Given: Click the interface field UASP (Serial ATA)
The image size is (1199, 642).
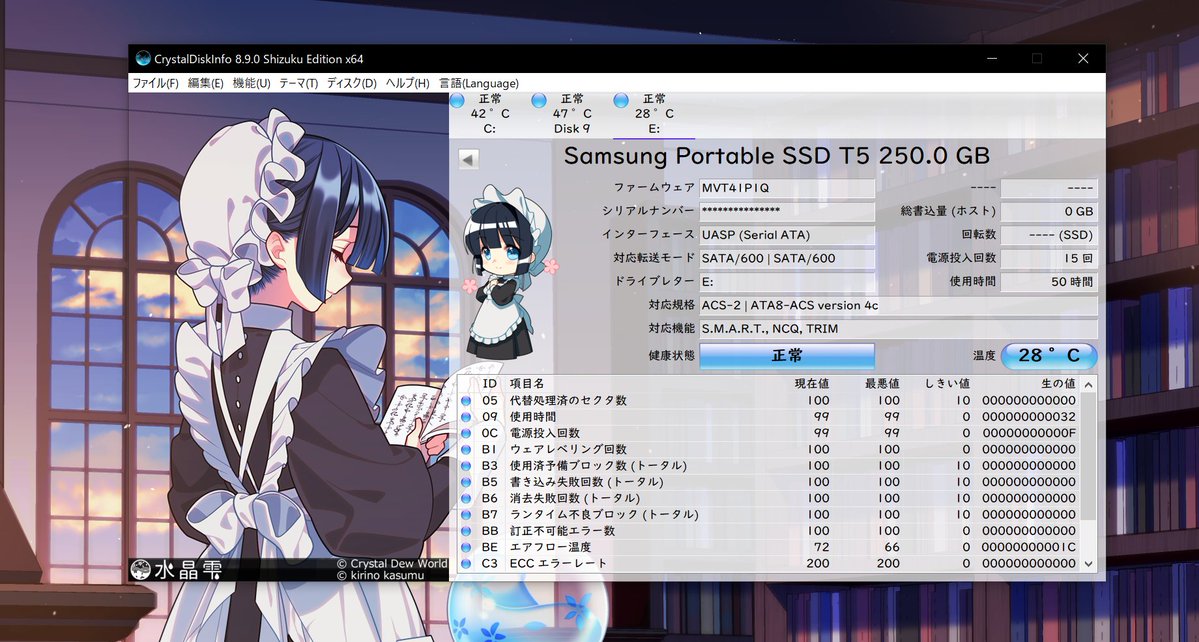Looking at the screenshot, I should 787,235.
